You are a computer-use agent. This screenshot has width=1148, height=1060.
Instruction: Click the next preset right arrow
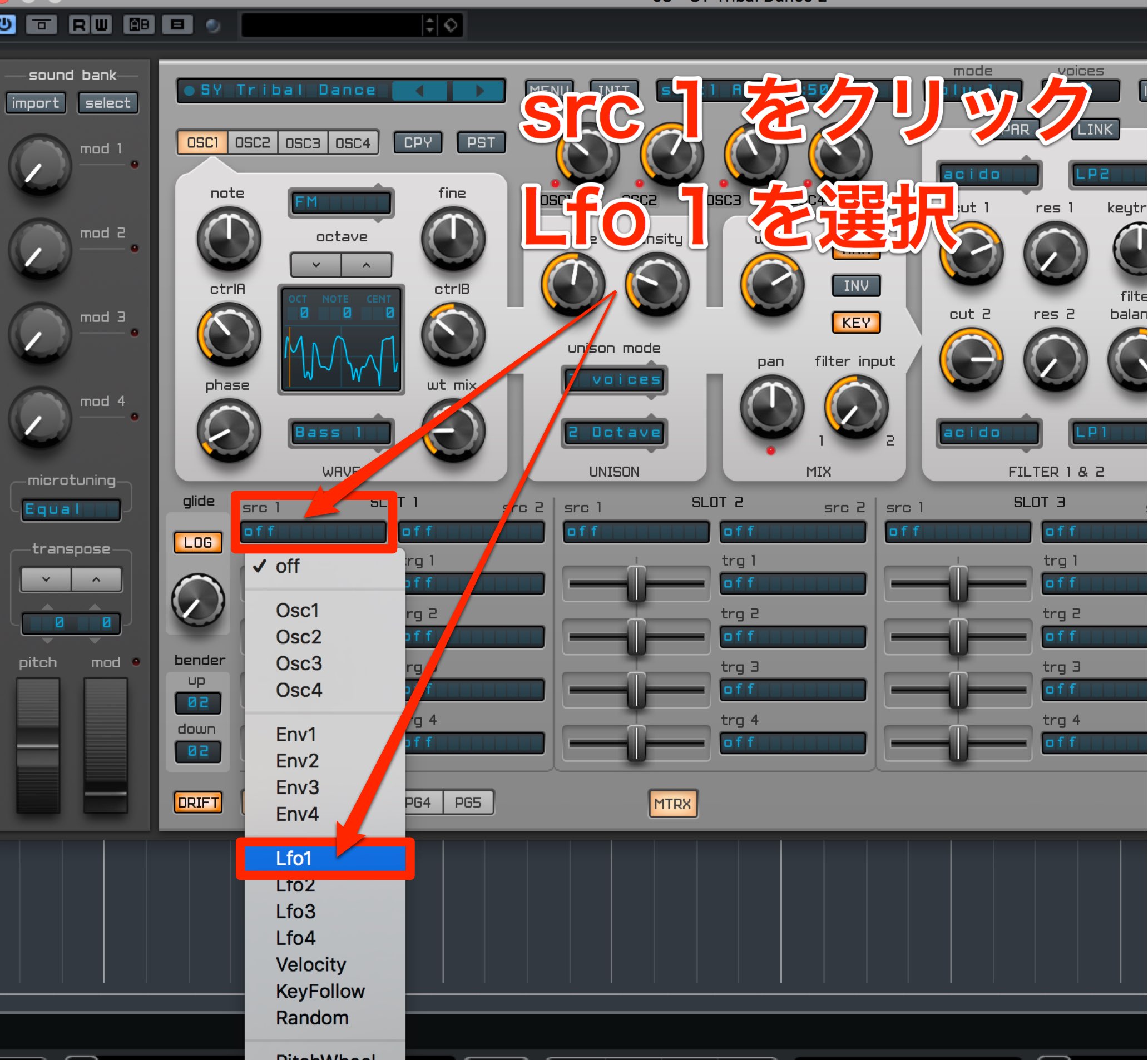pos(479,91)
